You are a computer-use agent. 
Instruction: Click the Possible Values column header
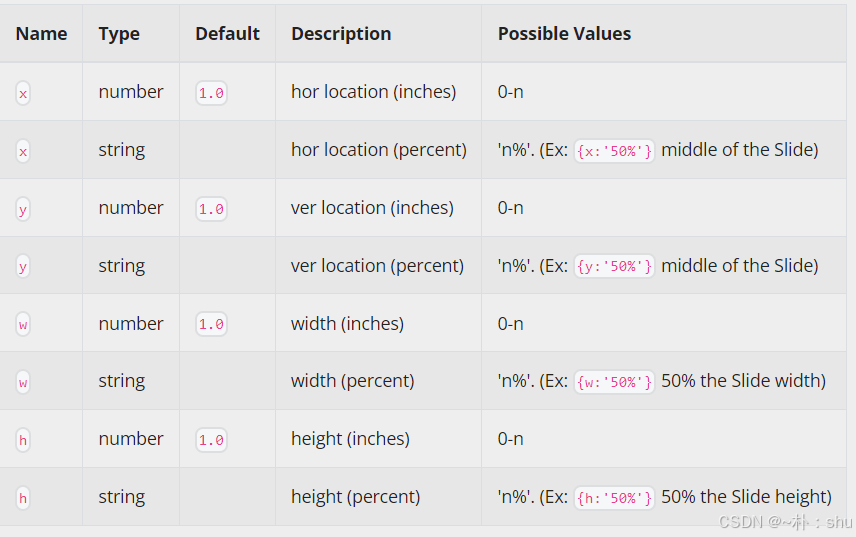tap(564, 34)
